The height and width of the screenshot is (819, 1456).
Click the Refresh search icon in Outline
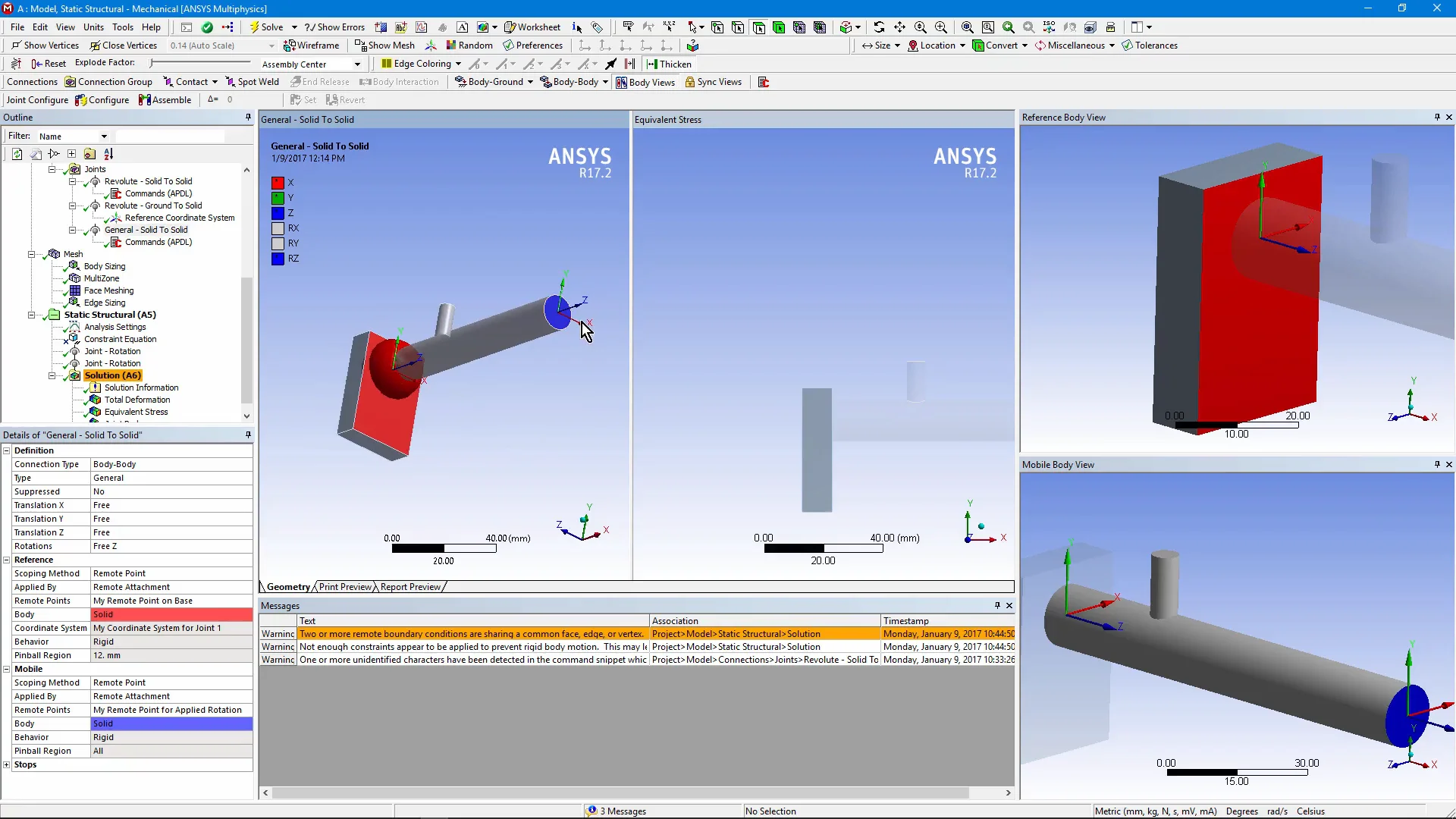pos(17,154)
